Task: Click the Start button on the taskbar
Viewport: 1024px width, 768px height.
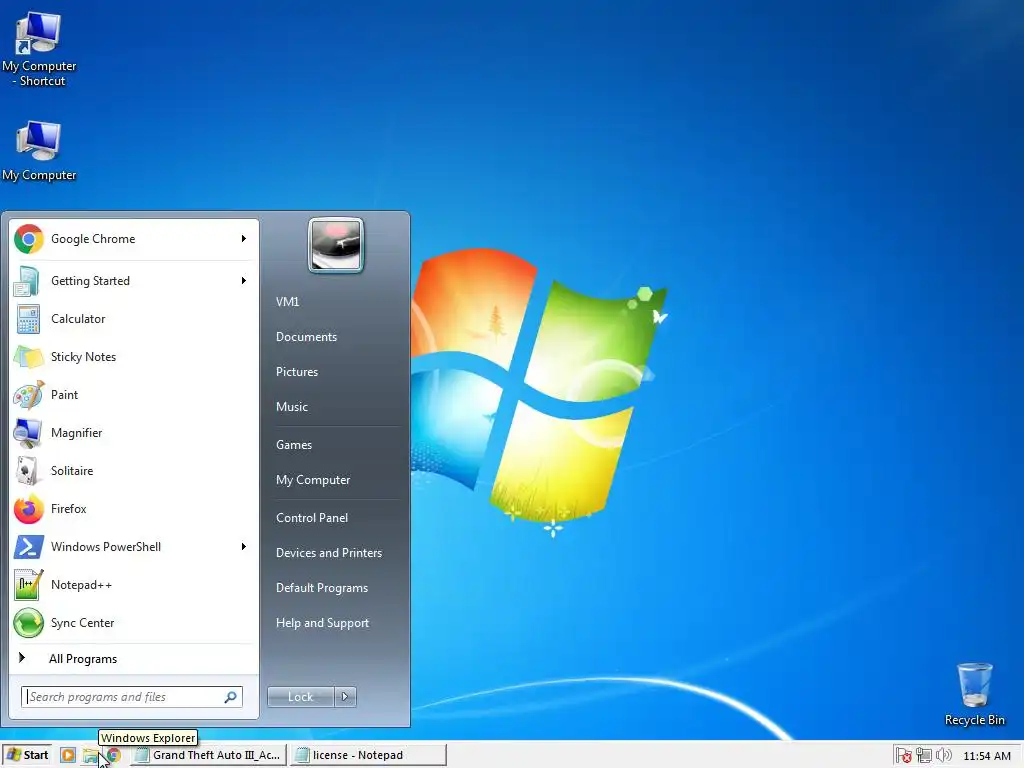Action: click(x=27, y=755)
